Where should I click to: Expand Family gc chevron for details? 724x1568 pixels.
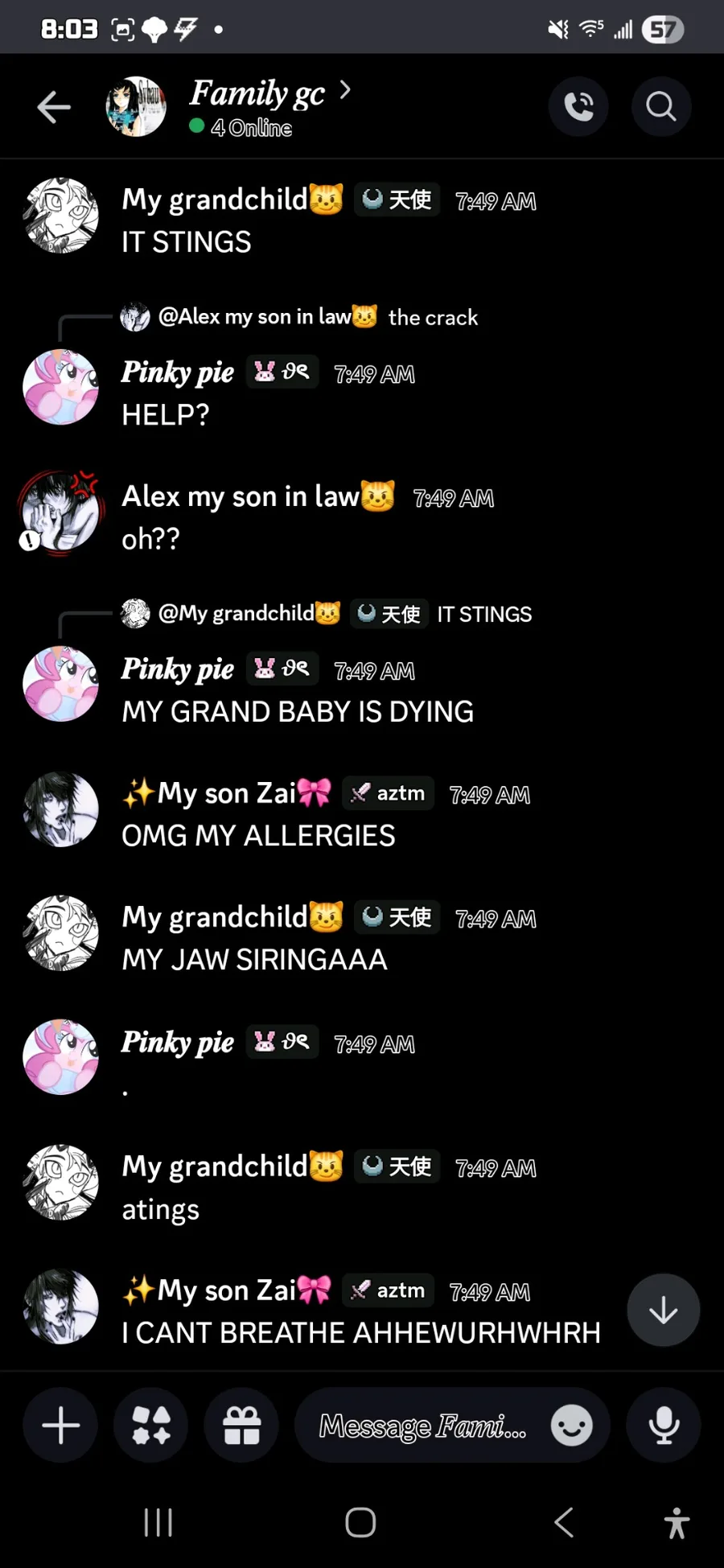pos(345,90)
